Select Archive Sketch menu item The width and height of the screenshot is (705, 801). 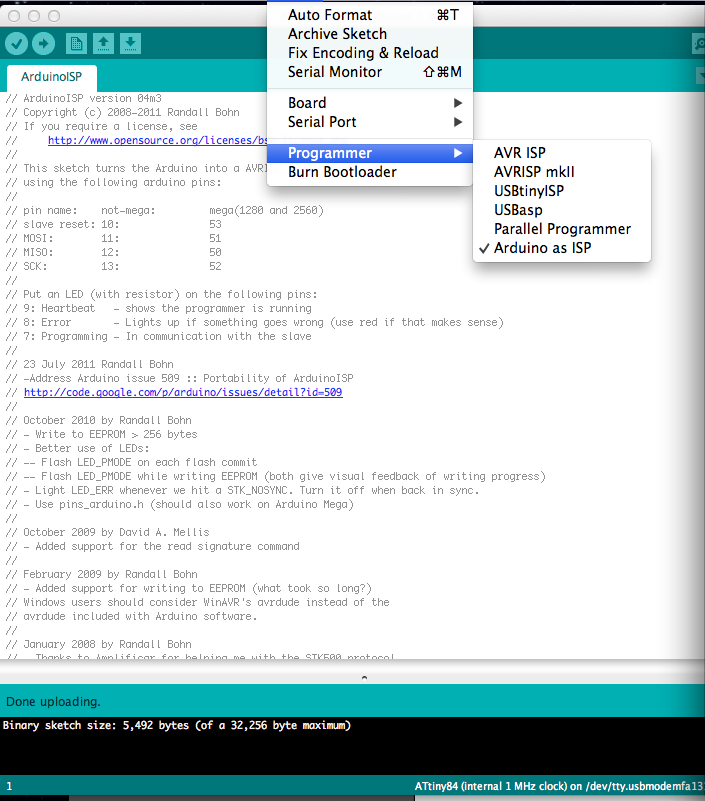point(370,34)
